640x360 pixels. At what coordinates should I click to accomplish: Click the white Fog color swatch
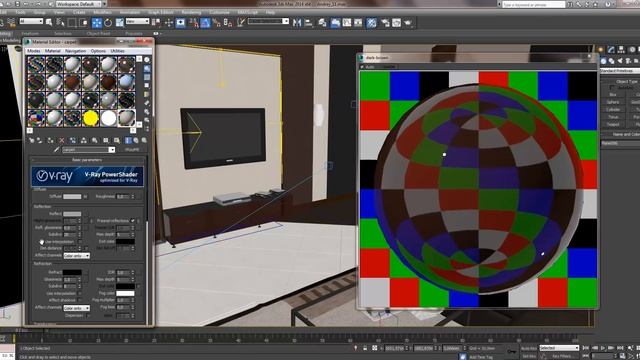(x=125, y=293)
